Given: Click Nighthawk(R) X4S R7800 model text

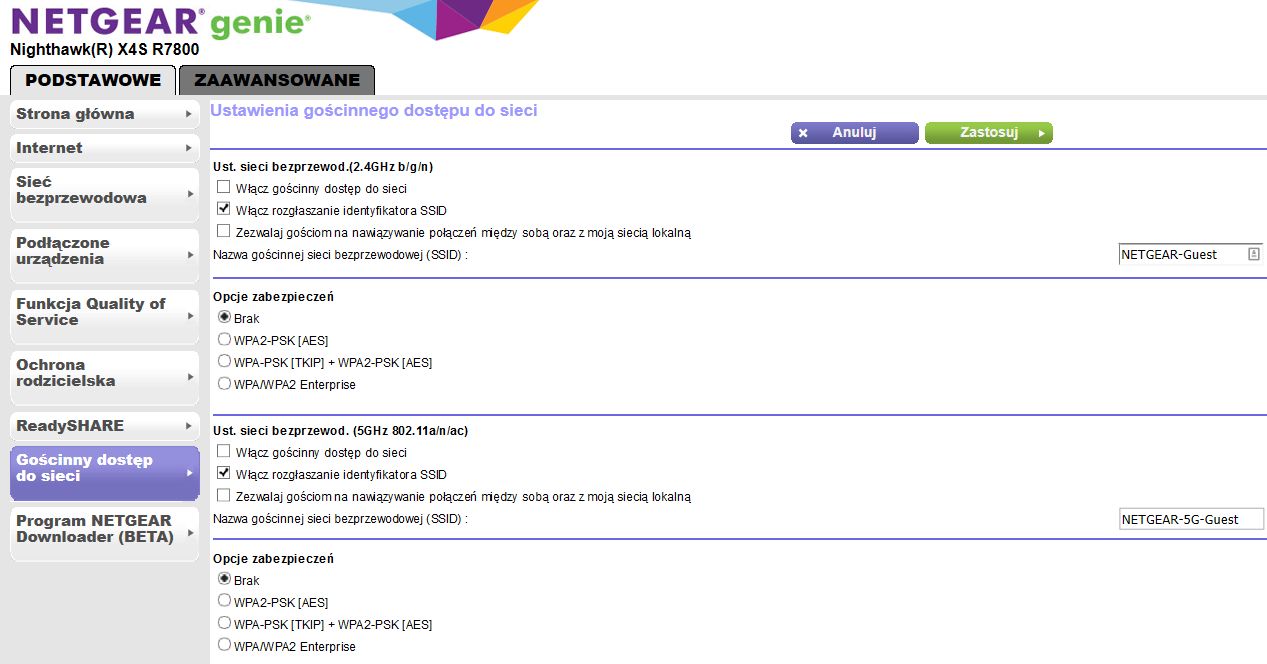Looking at the screenshot, I should 105,49.
